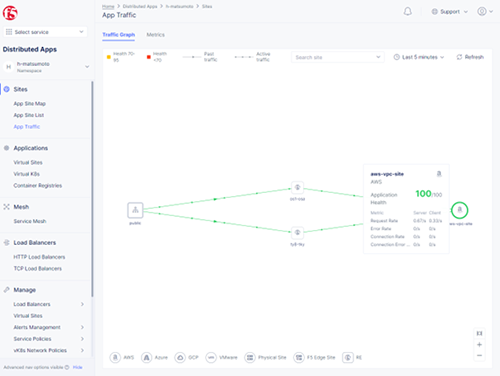Click the Refresh button
Viewport: 500px width, 376px height.
[470, 57]
